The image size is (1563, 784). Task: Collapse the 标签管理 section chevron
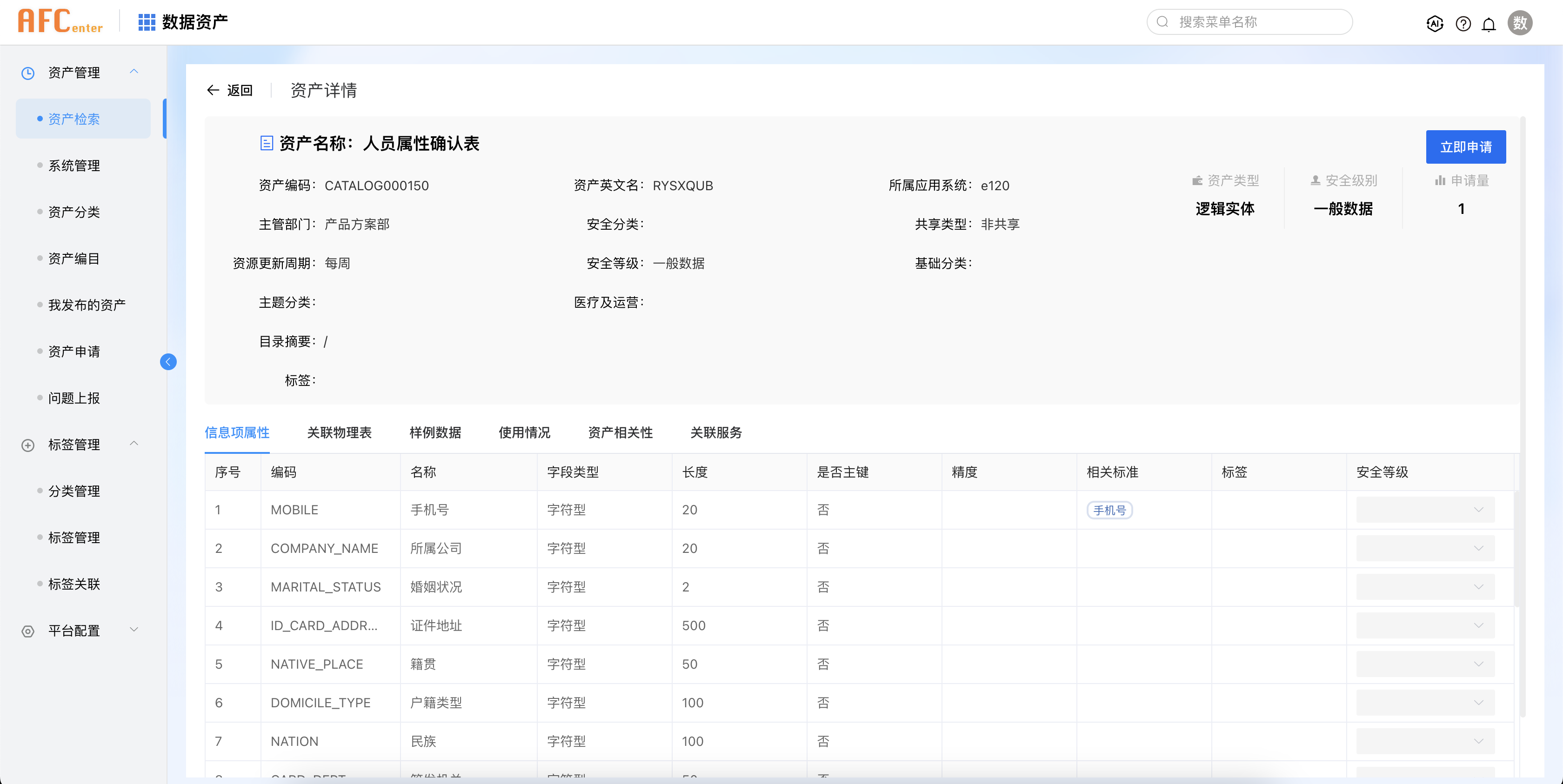point(134,443)
